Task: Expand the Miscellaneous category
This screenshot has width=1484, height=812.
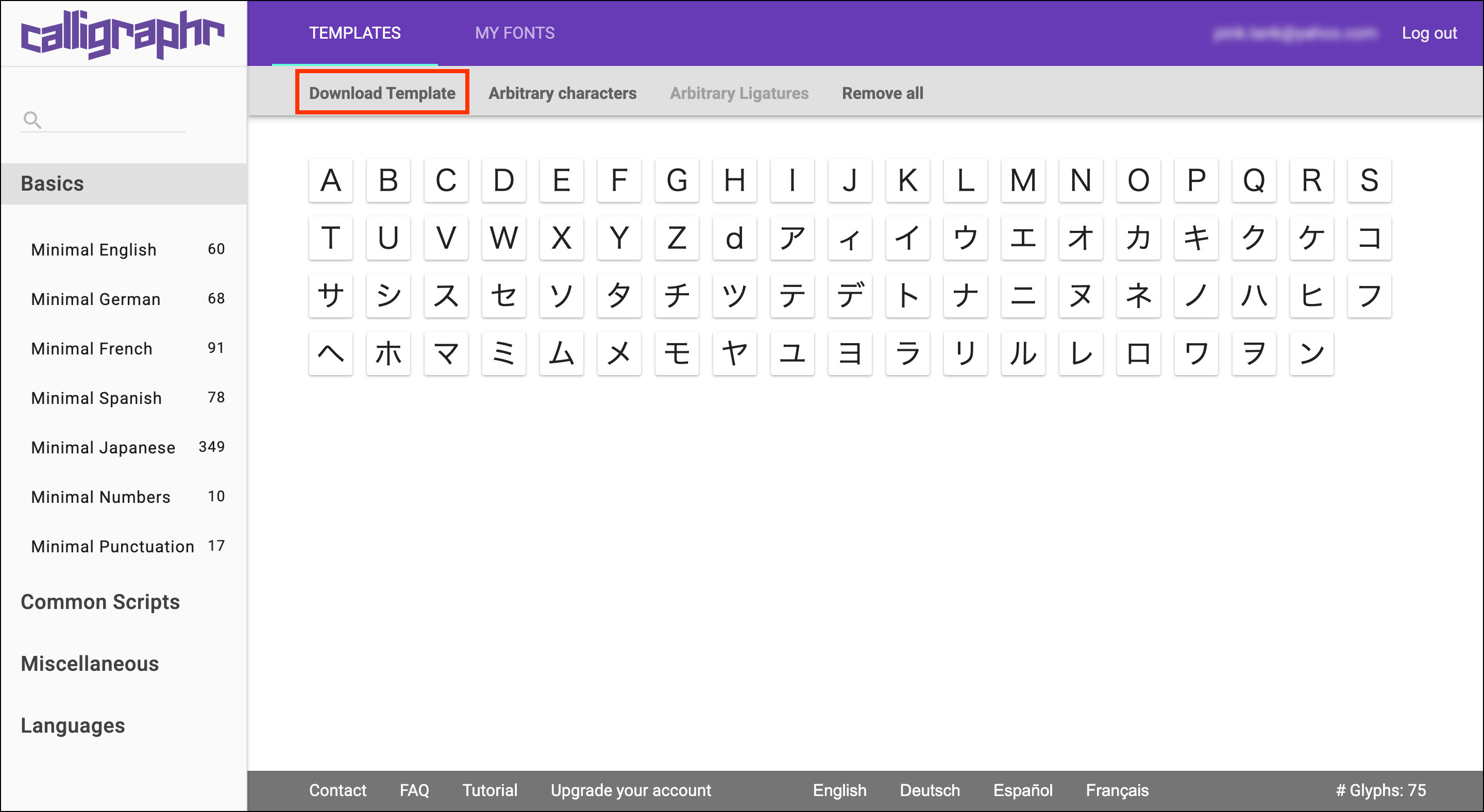Action: pos(90,664)
